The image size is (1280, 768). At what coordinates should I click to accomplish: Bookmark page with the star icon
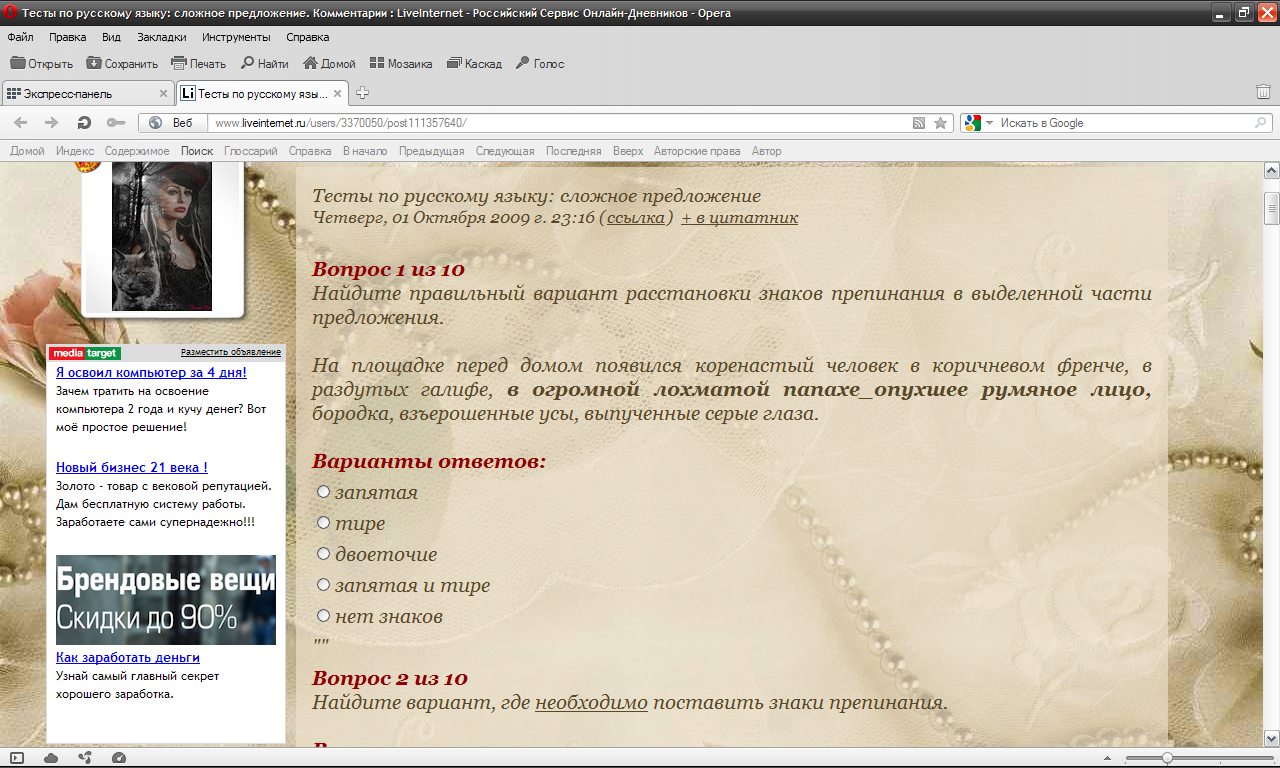coord(940,123)
